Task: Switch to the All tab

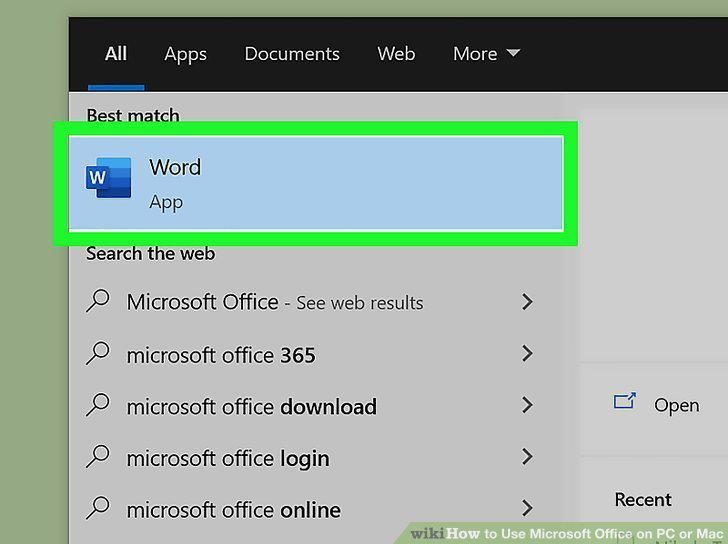Action: pyautogui.click(x=116, y=54)
